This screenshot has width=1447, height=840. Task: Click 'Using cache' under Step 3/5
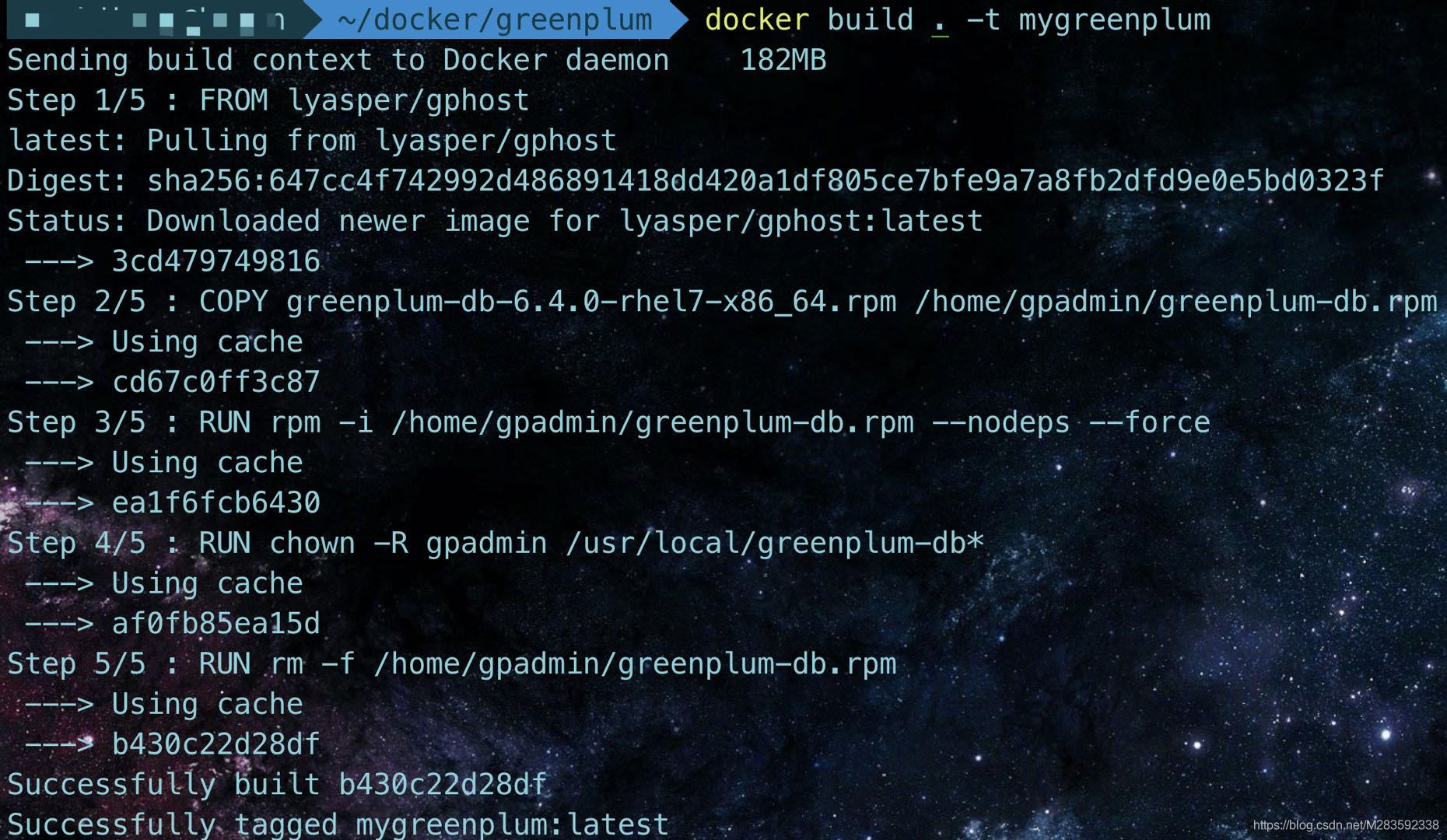click(x=207, y=463)
